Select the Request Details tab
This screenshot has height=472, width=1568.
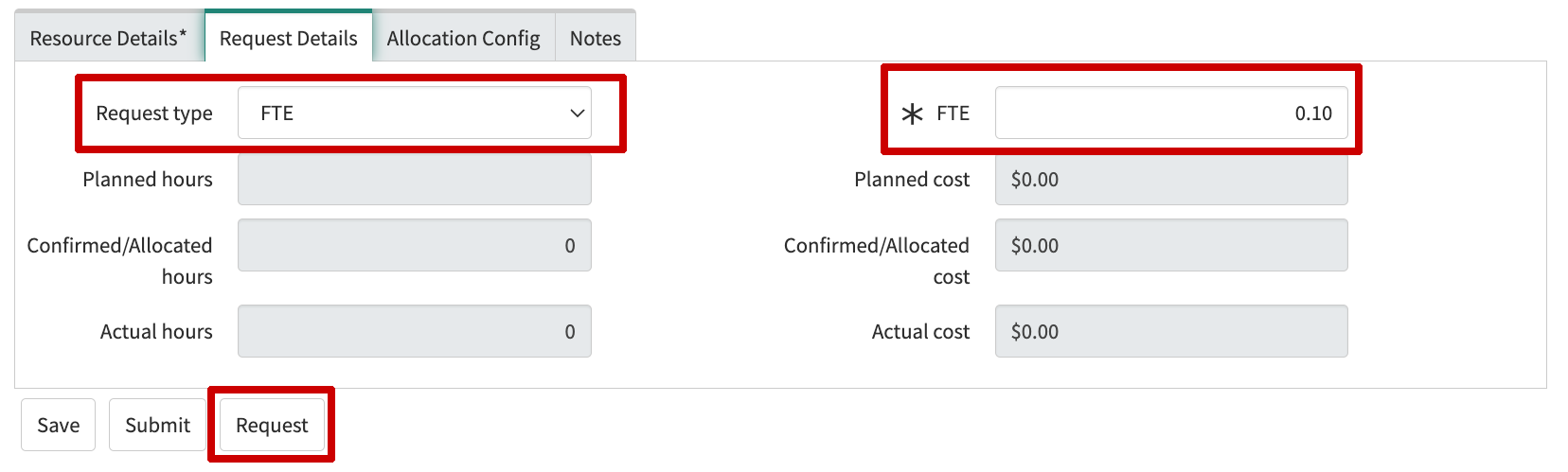click(289, 39)
